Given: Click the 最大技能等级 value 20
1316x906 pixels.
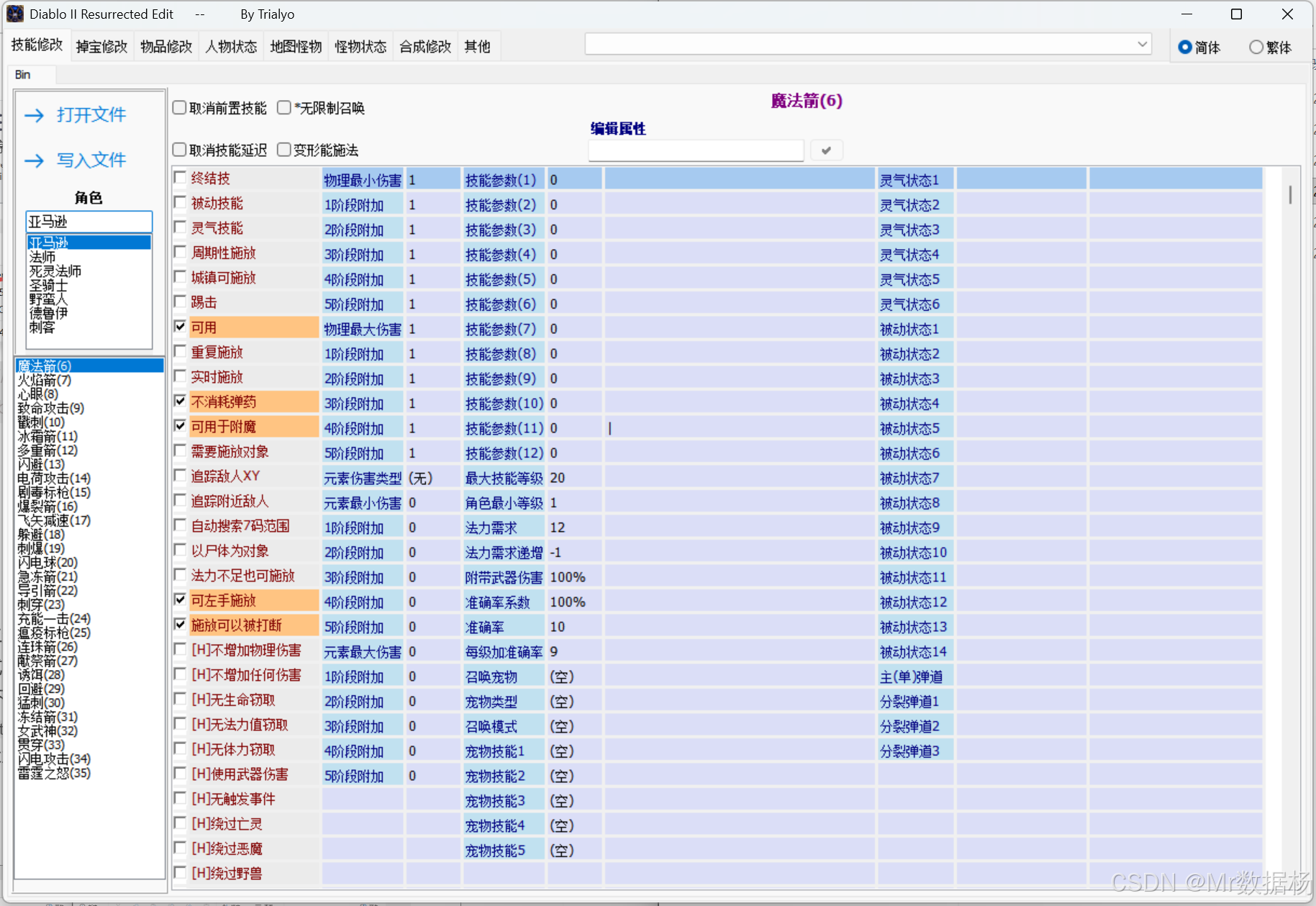Looking at the screenshot, I should click(x=574, y=478).
